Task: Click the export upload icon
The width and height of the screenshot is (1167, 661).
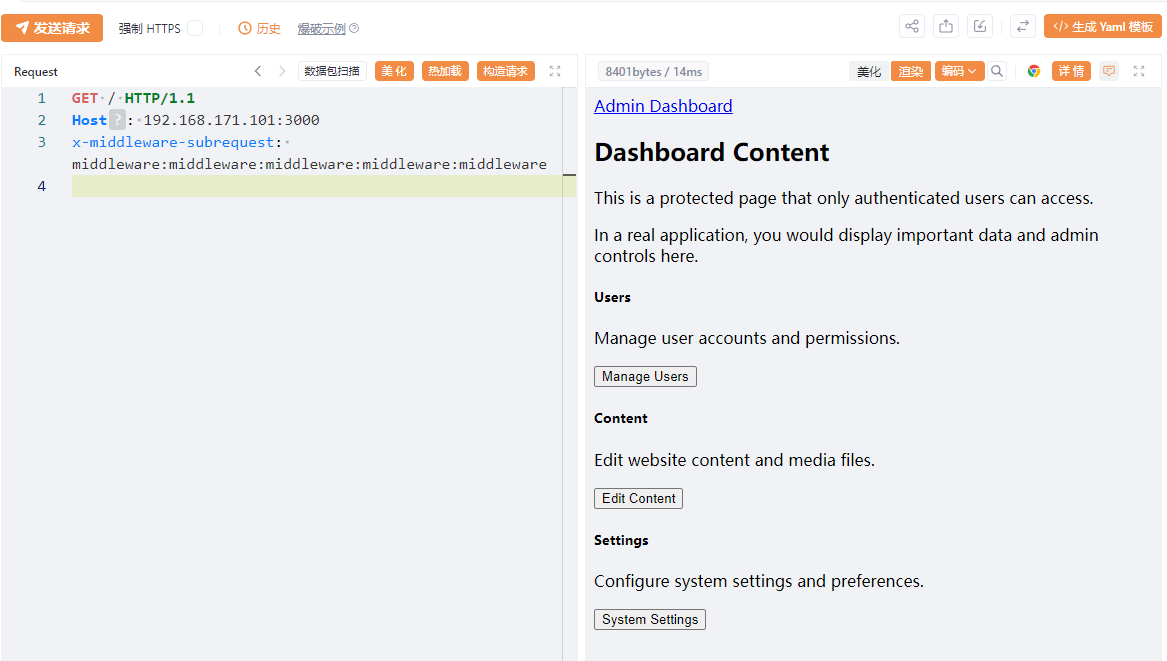Action: (x=946, y=27)
